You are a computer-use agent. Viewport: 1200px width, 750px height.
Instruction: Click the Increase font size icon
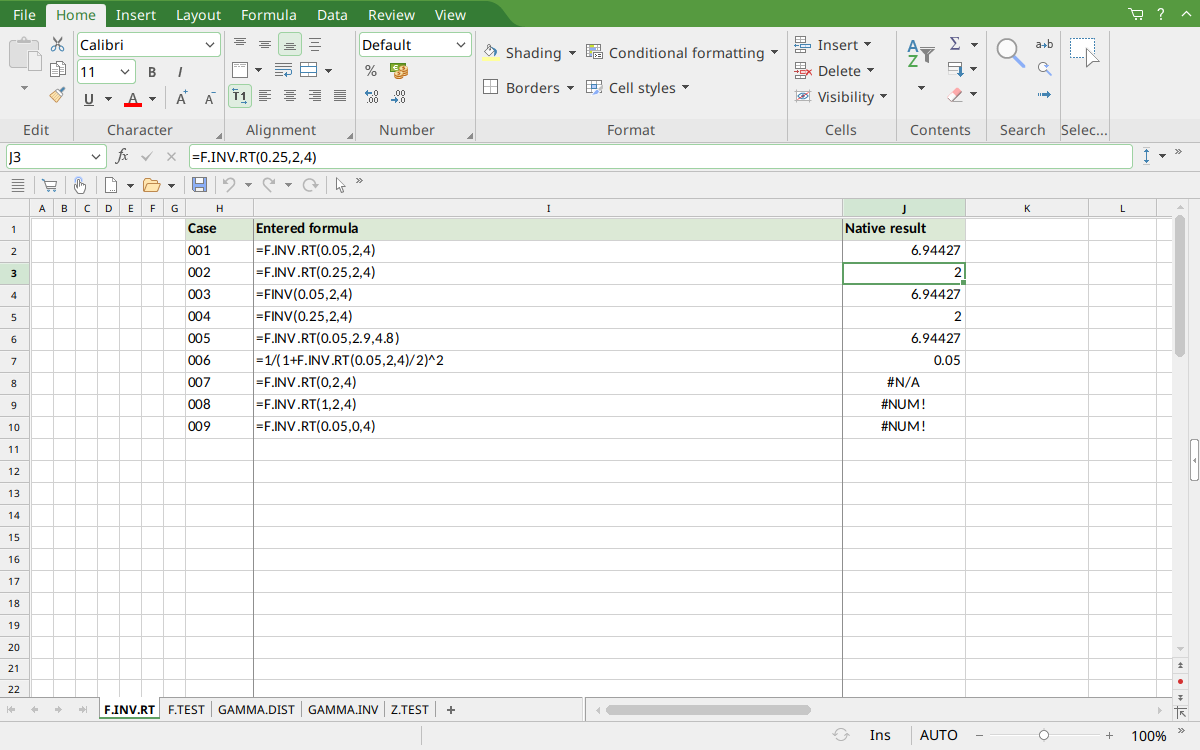181,98
